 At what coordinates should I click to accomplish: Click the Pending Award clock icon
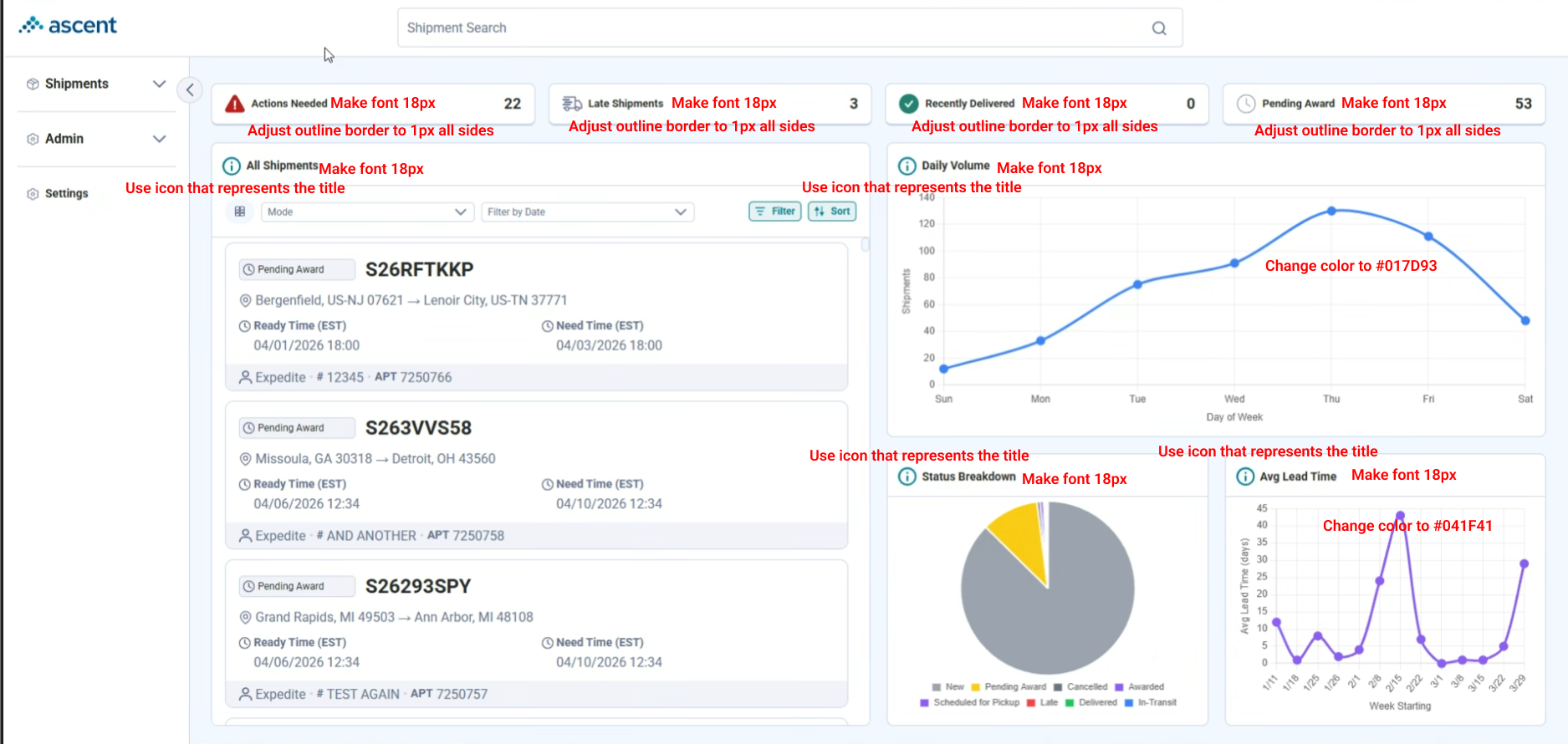click(x=1246, y=104)
